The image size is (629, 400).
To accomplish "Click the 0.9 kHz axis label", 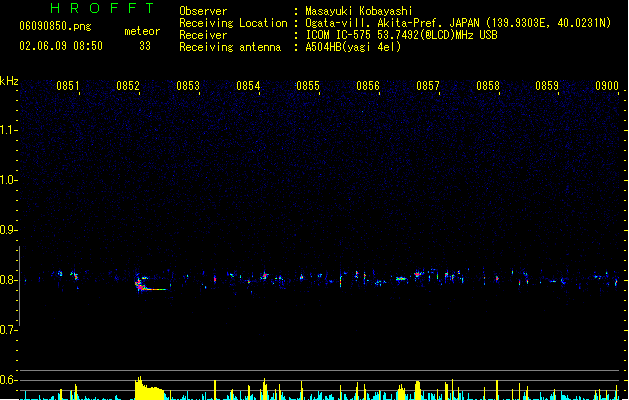I will point(8,230).
